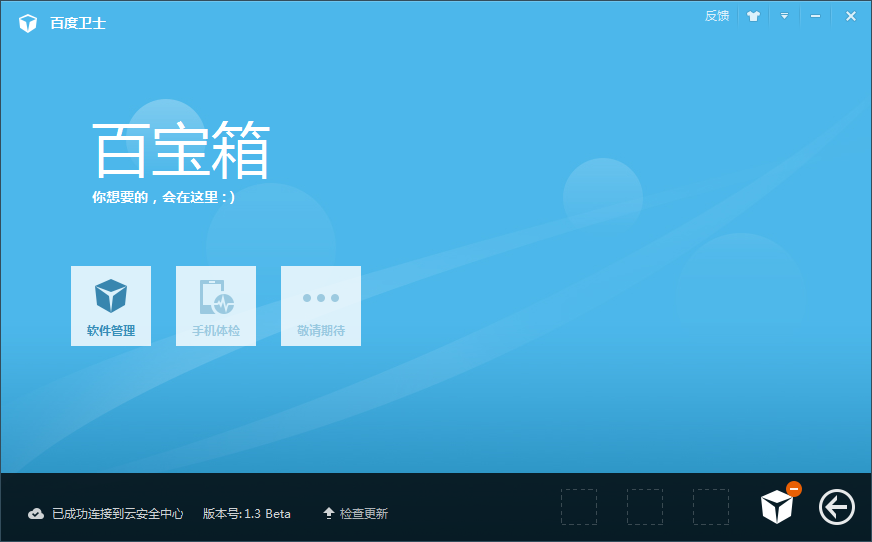Click the Baidu Weishi shield logo
The image size is (872, 542).
(x=28, y=23)
